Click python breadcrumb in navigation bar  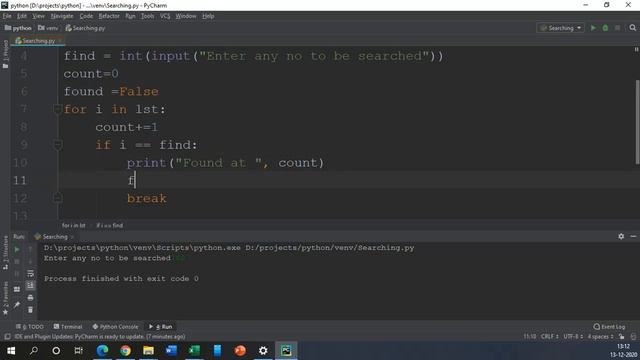(x=18, y=28)
